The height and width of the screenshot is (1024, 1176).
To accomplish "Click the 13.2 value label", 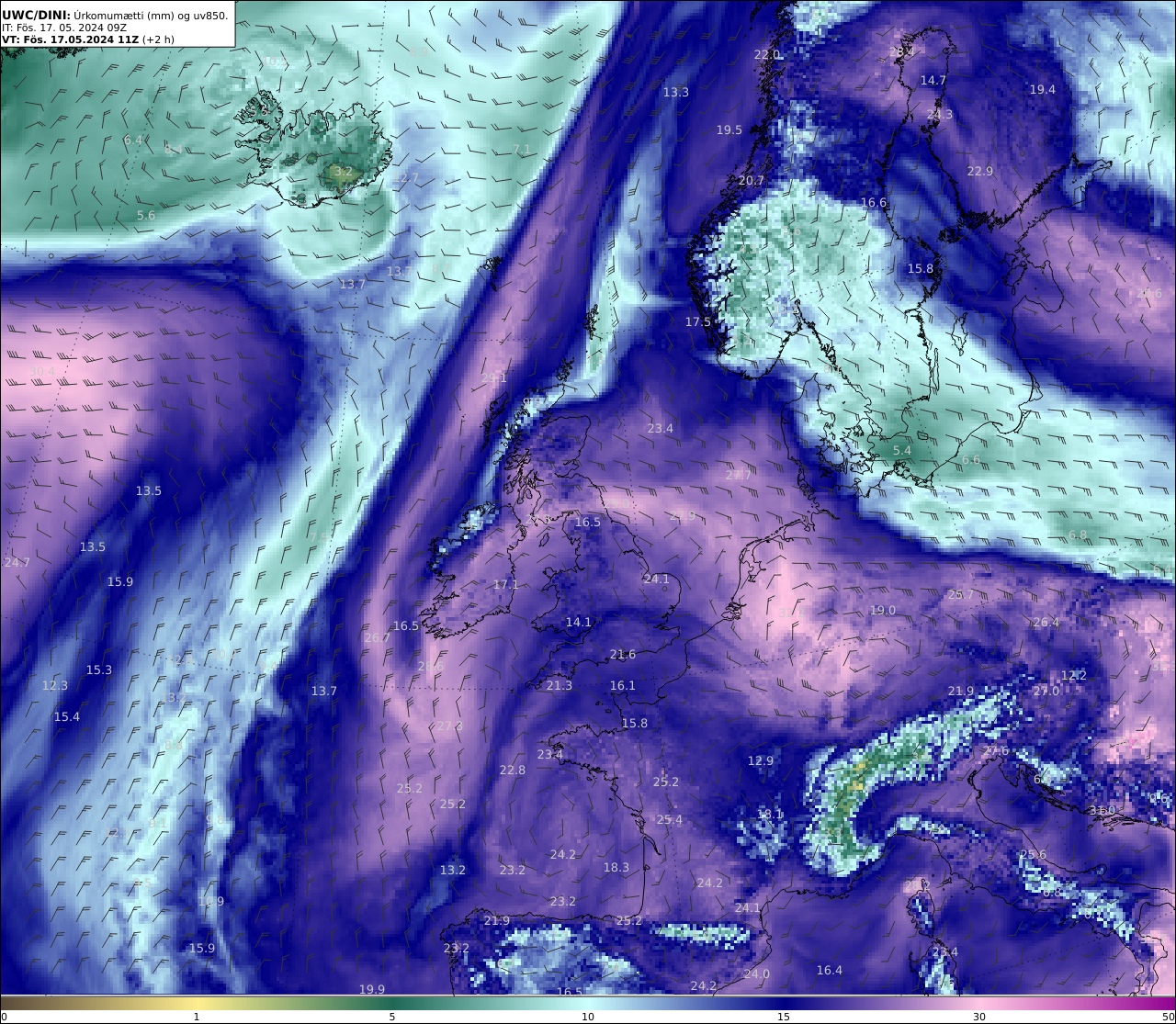I will tap(453, 871).
